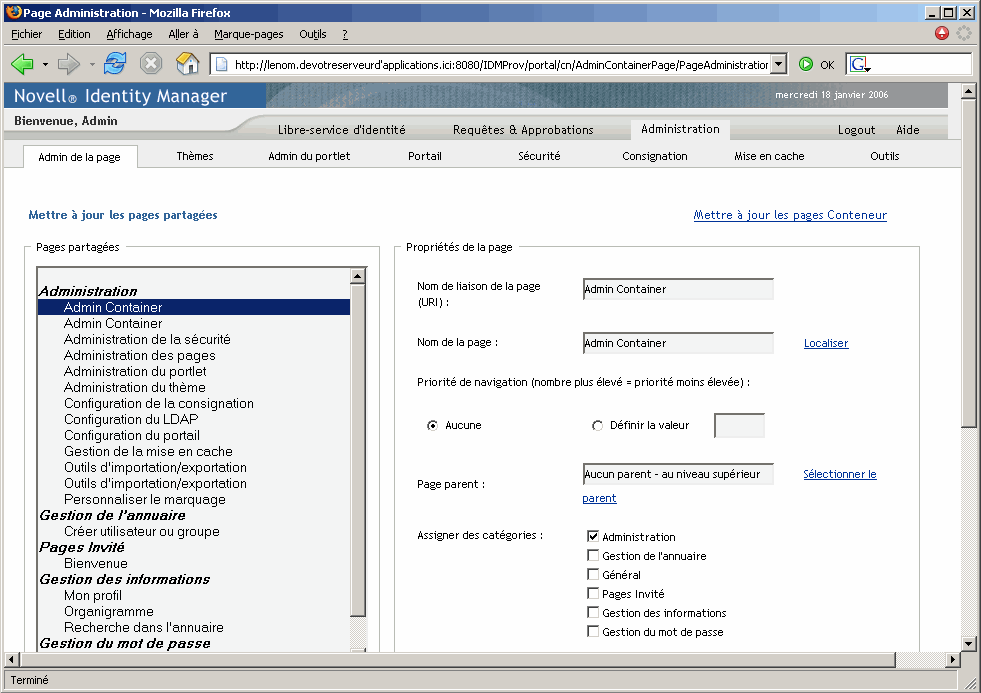This screenshot has height=693, width=981.
Task: Uncheck the Administration category checkbox
Action: 593,537
